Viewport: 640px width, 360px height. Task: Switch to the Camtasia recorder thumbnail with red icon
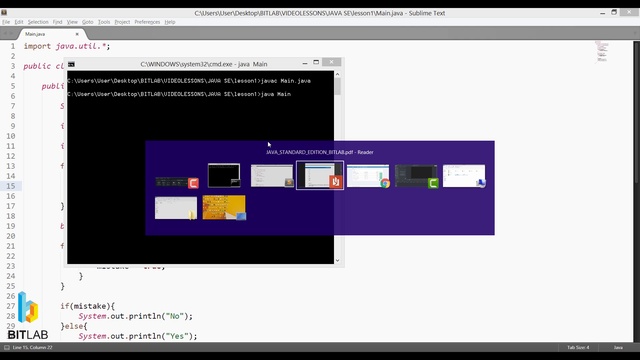pos(176,182)
